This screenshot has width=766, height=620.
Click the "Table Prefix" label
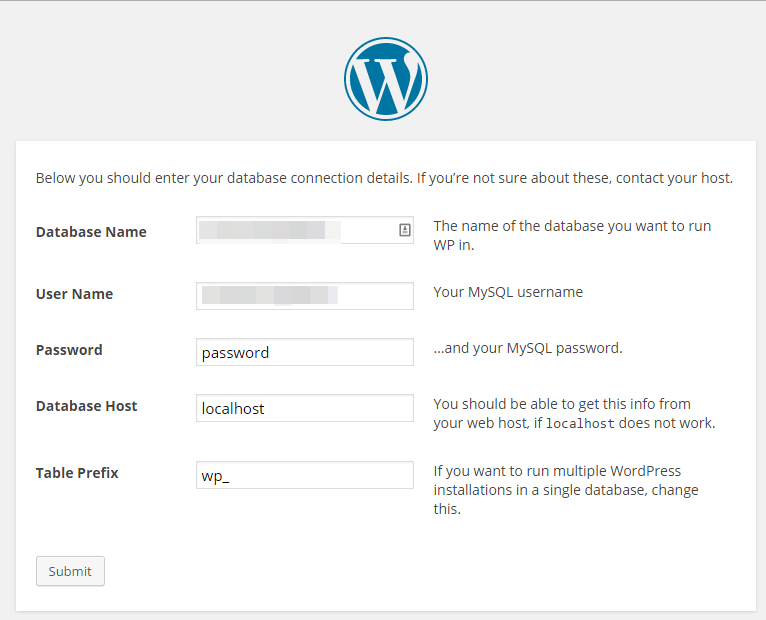coord(77,472)
